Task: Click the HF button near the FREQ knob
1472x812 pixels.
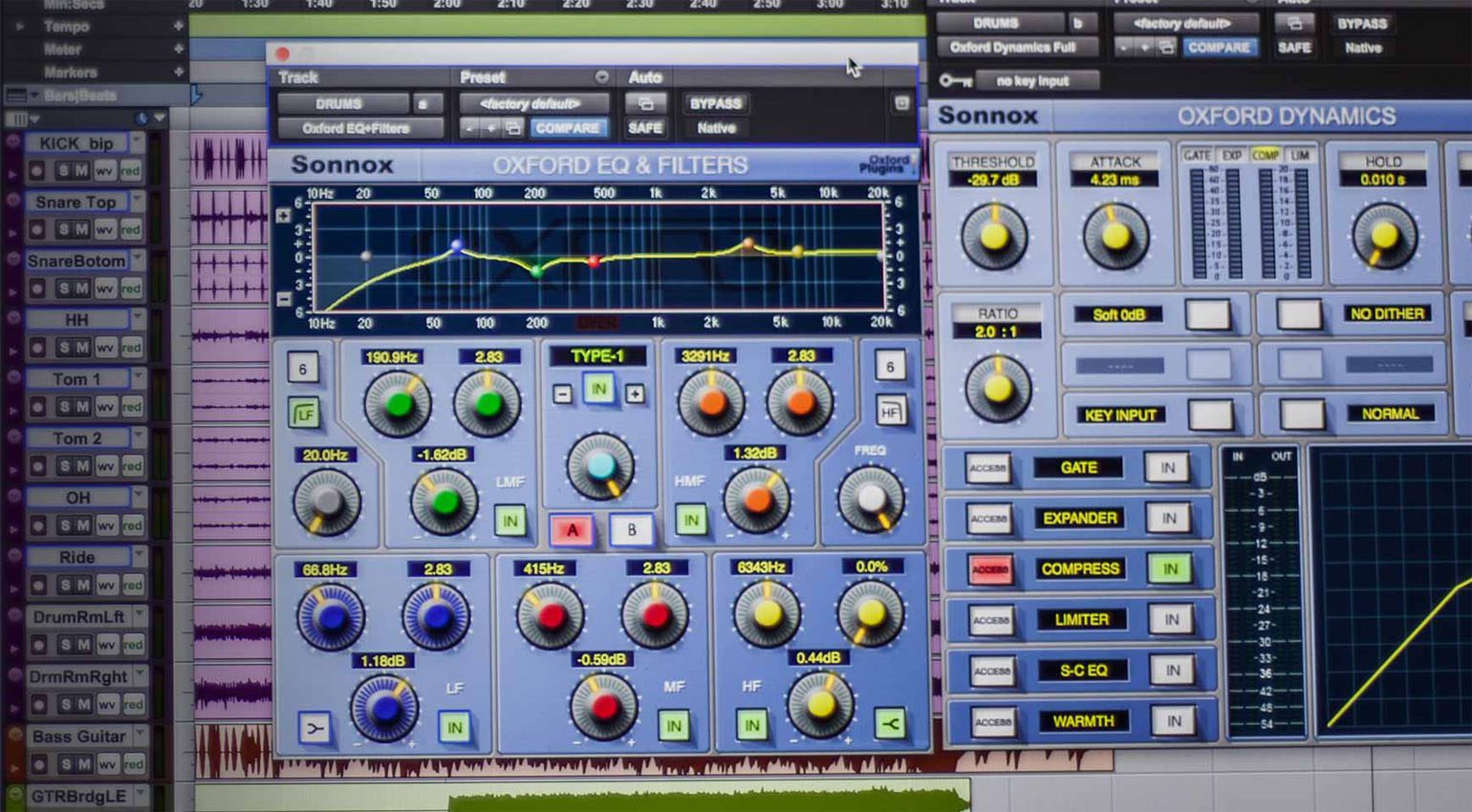Action: click(891, 412)
